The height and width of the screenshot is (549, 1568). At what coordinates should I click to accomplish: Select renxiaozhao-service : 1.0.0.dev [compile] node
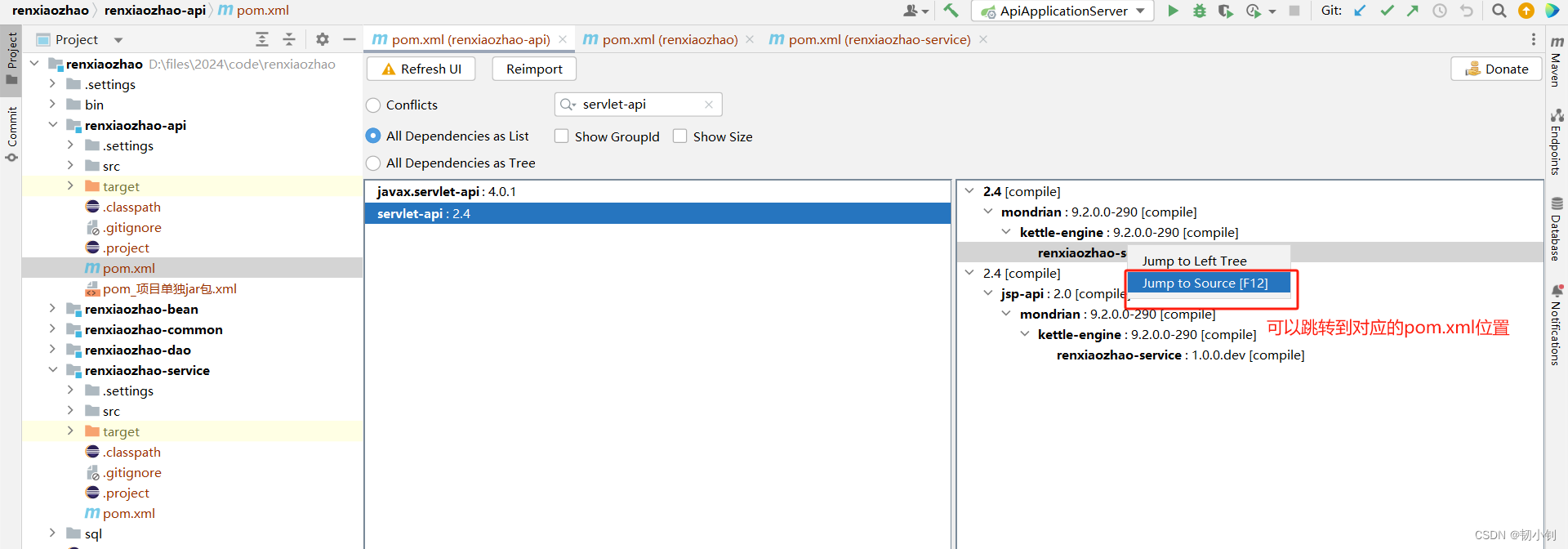tap(1180, 355)
